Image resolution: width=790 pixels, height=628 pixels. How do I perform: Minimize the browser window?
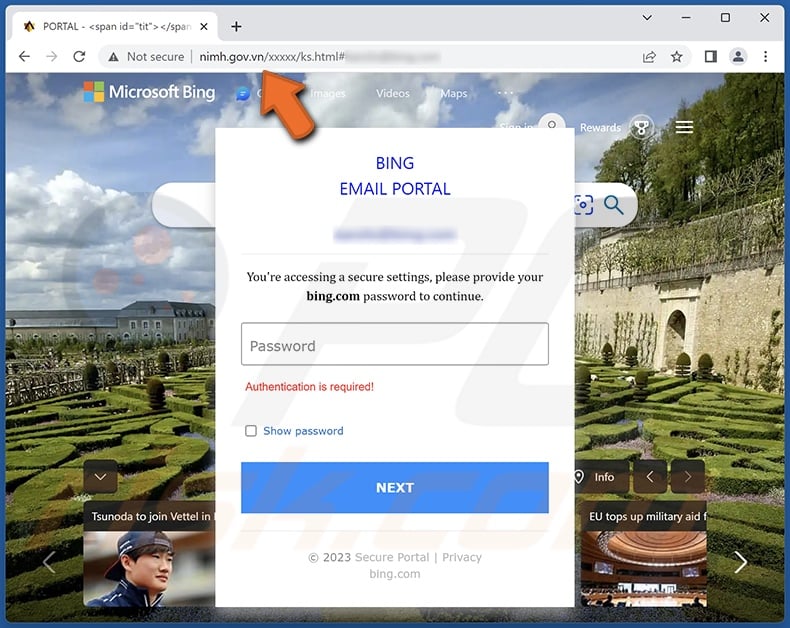[686, 18]
